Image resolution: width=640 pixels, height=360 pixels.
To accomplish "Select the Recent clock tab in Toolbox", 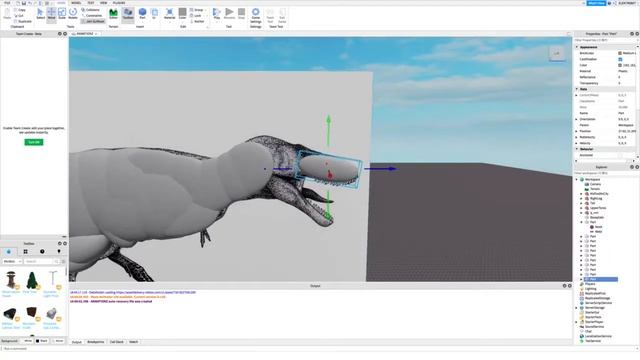I will click(42, 251).
